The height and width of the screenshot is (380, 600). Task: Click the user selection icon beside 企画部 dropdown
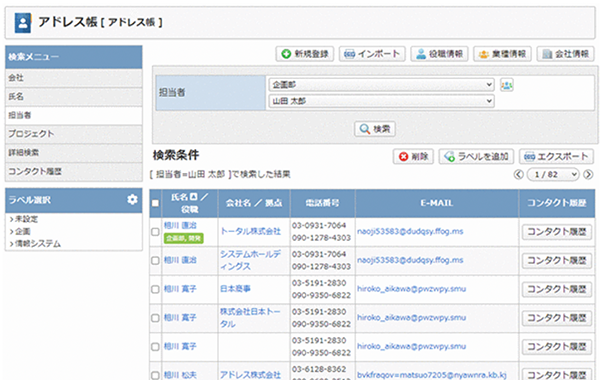pyautogui.click(x=507, y=85)
